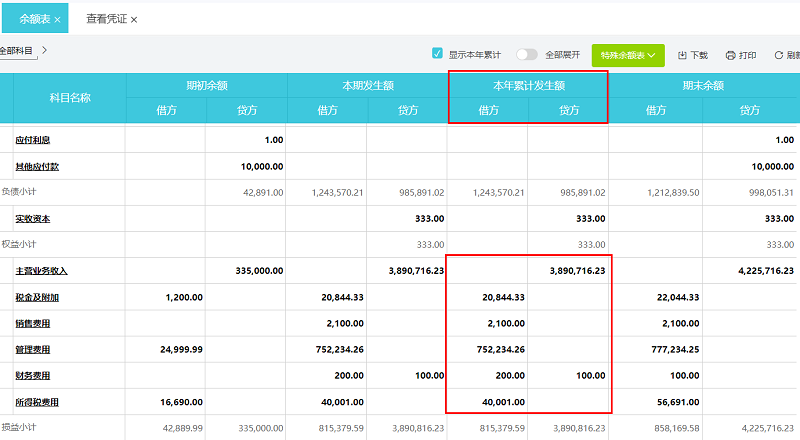Switch to the 查看凭证 tab
The width and height of the screenshot is (800, 440).
coord(106,19)
